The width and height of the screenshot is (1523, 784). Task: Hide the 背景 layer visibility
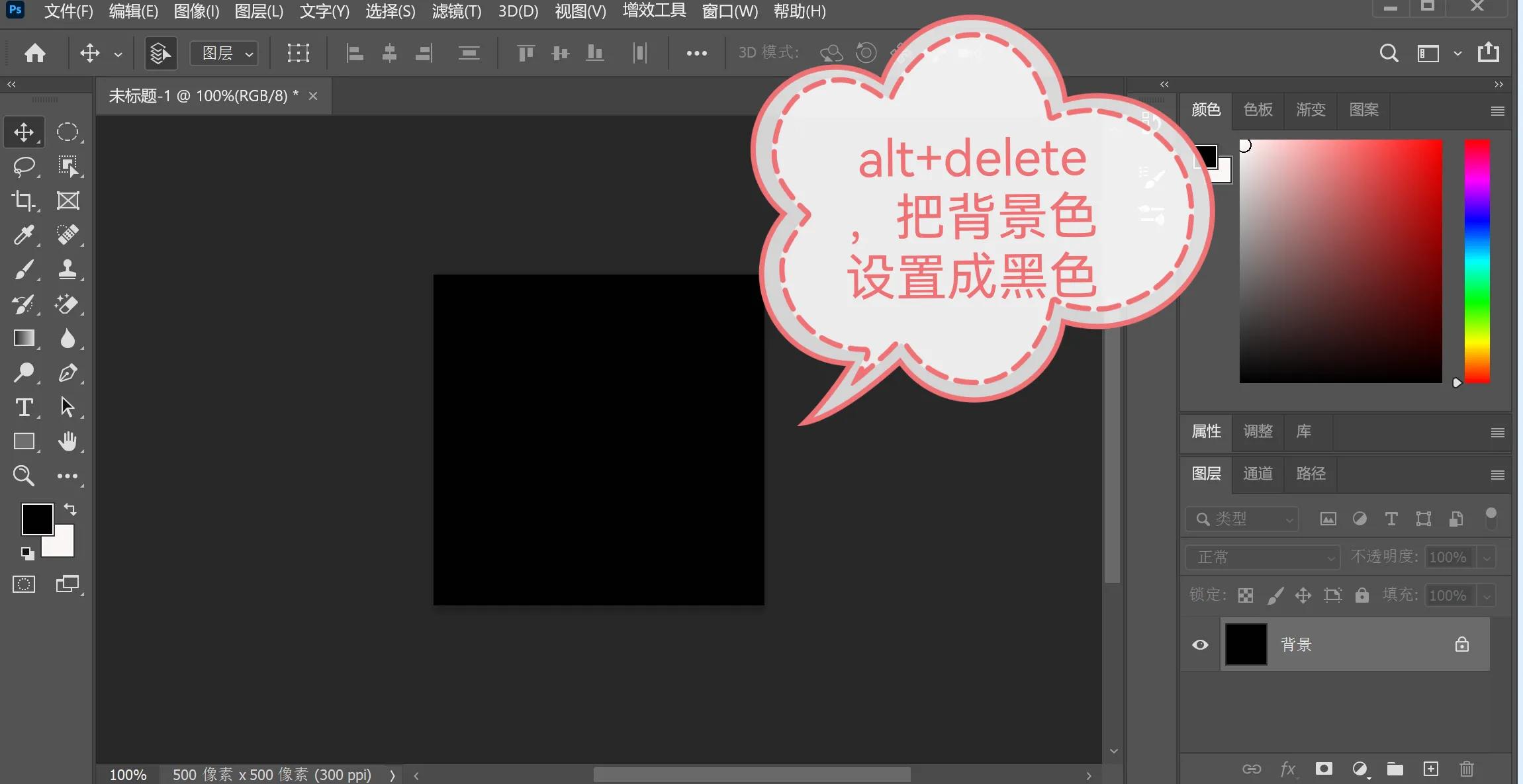click(1200, 644)
